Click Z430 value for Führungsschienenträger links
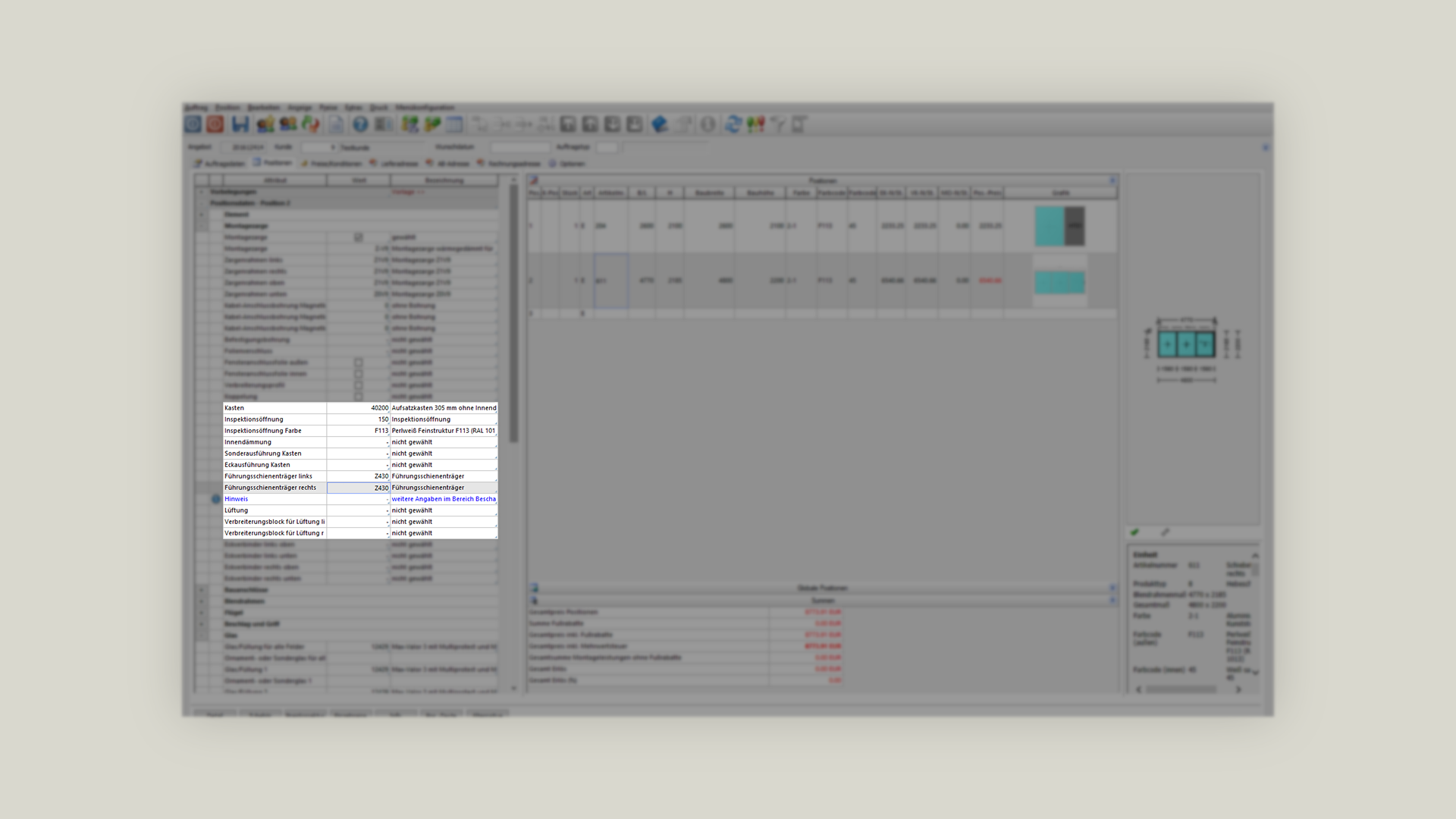 point(359,476)
